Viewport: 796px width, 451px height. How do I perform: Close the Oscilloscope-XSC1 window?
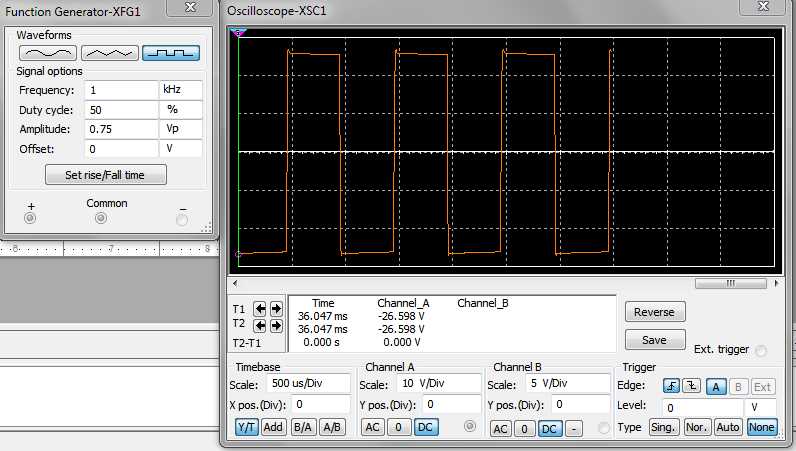pos(763,6)
